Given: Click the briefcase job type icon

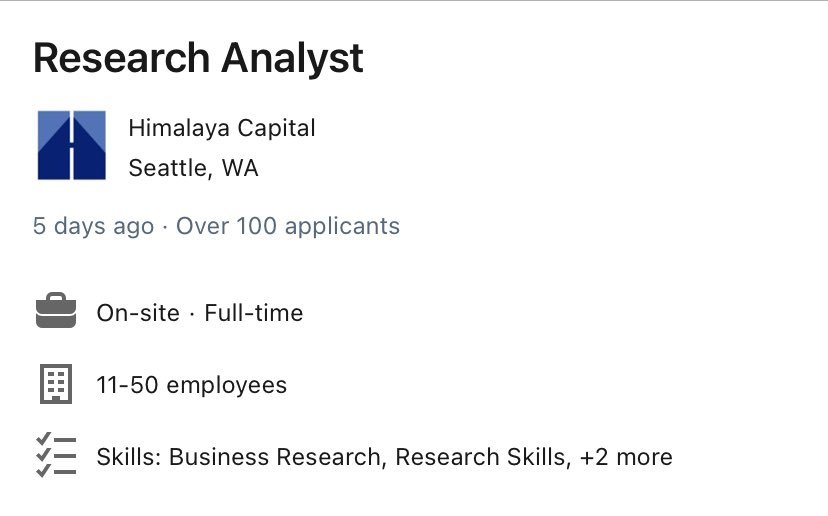Looking at the screenshot, I should point(56,313).
